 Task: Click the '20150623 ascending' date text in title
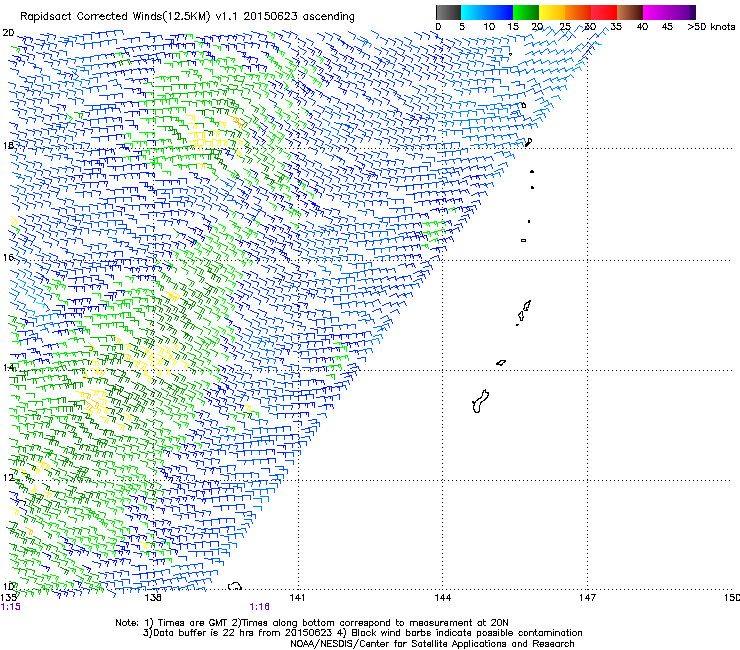tap(299, 17)
